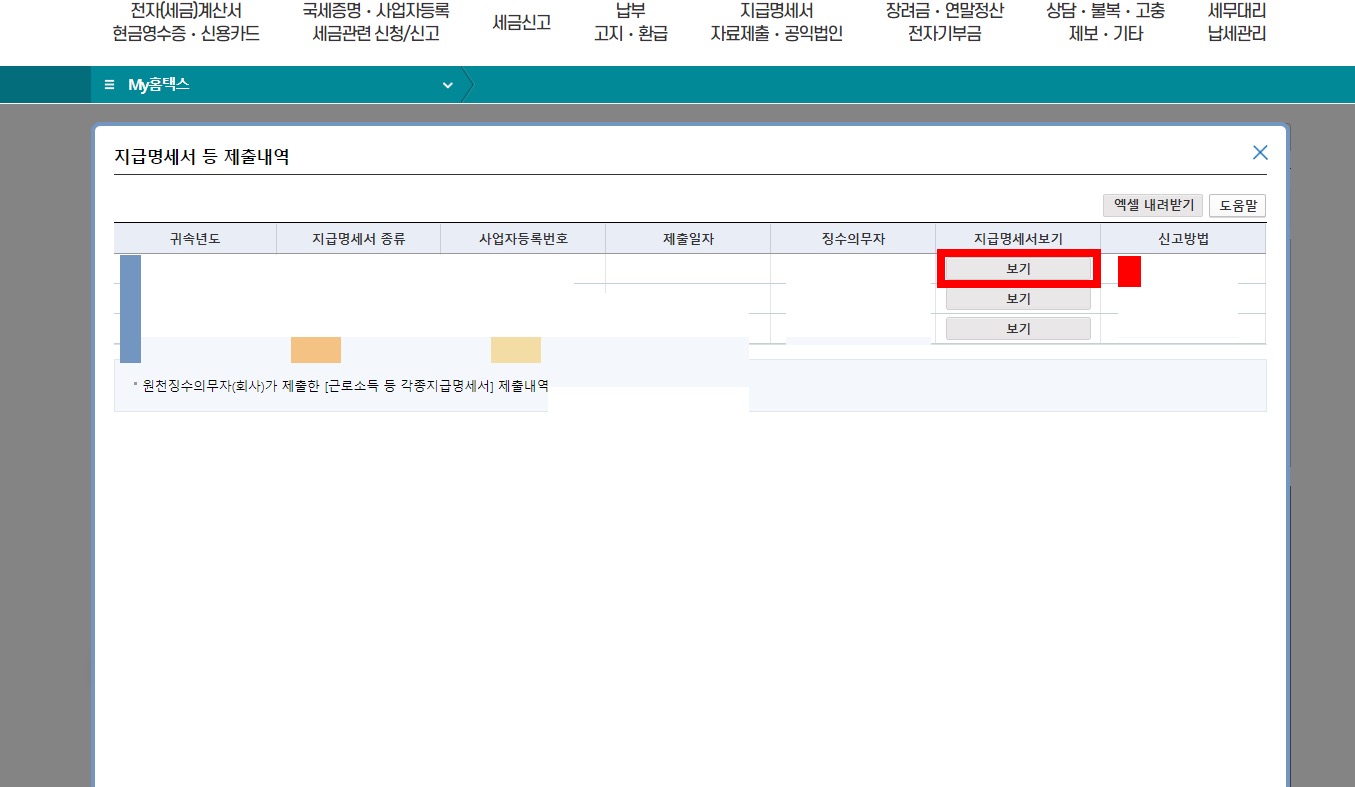The width and height of the screenshot is (1355, 787).
Task: Select the 세무대리 납세관리 menu
Action: click(1234, 22)
